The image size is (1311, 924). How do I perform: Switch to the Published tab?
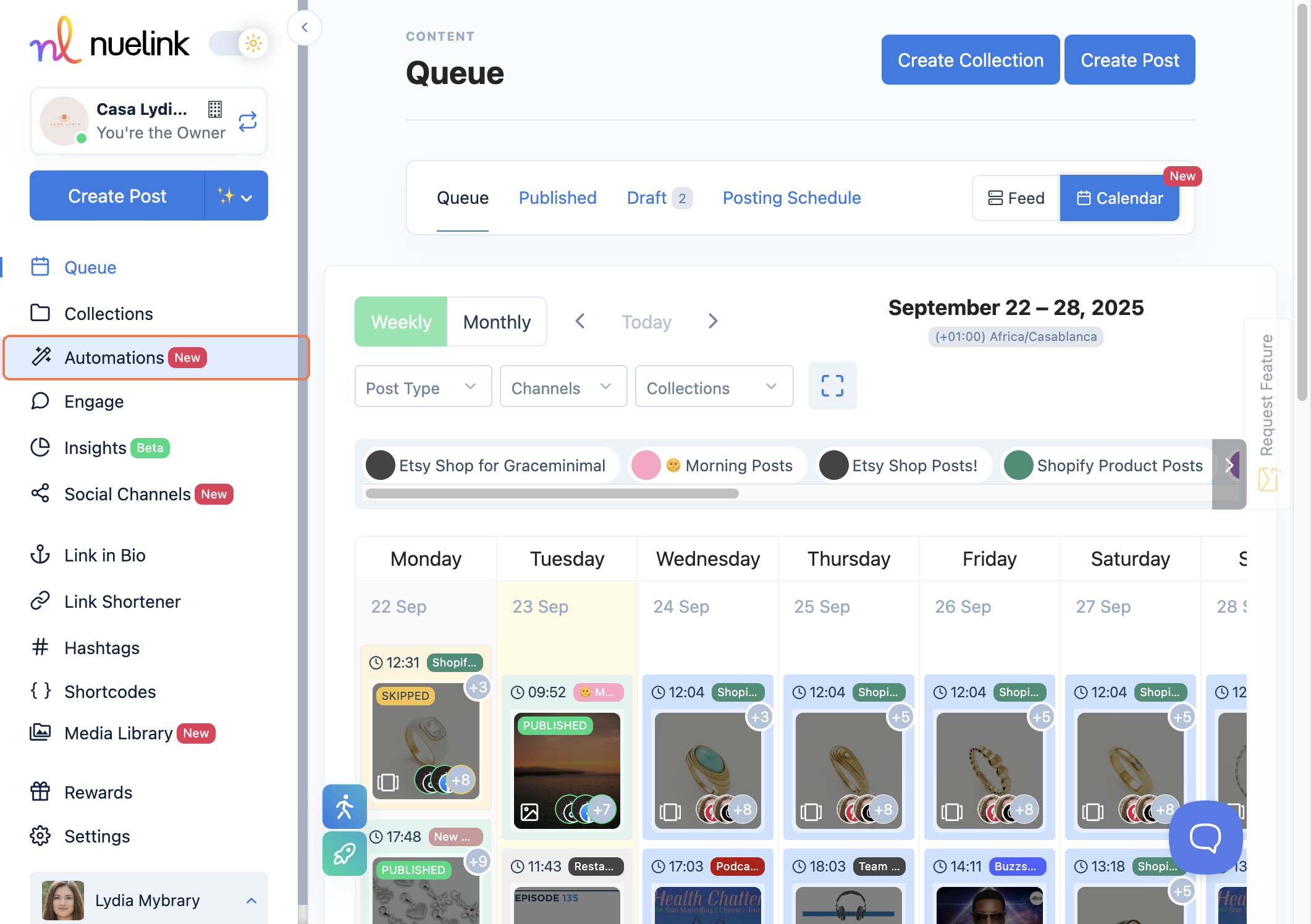[x=557, y=198]
